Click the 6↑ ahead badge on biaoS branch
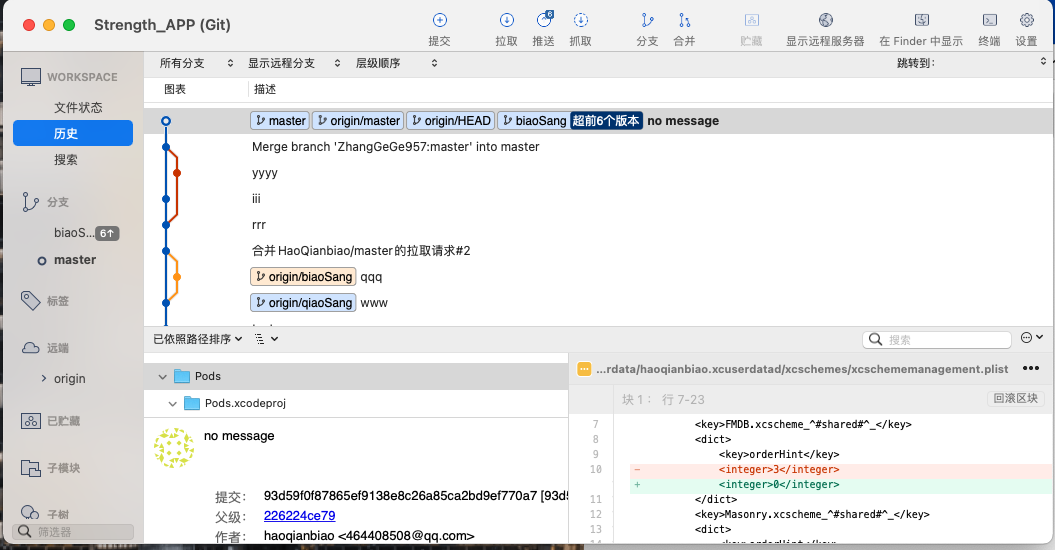Viewport: 1055px width, 550px height. pos(107,234)
